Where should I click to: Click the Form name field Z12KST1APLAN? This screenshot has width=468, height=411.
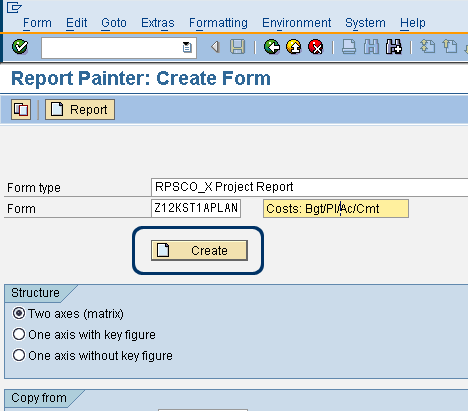coord(196,208)
